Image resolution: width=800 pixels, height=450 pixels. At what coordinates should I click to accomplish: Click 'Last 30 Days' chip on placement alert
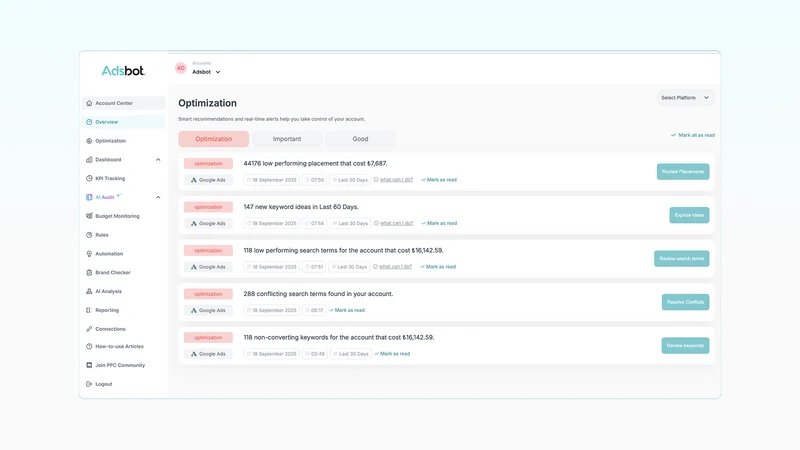[x=350, y=180]
